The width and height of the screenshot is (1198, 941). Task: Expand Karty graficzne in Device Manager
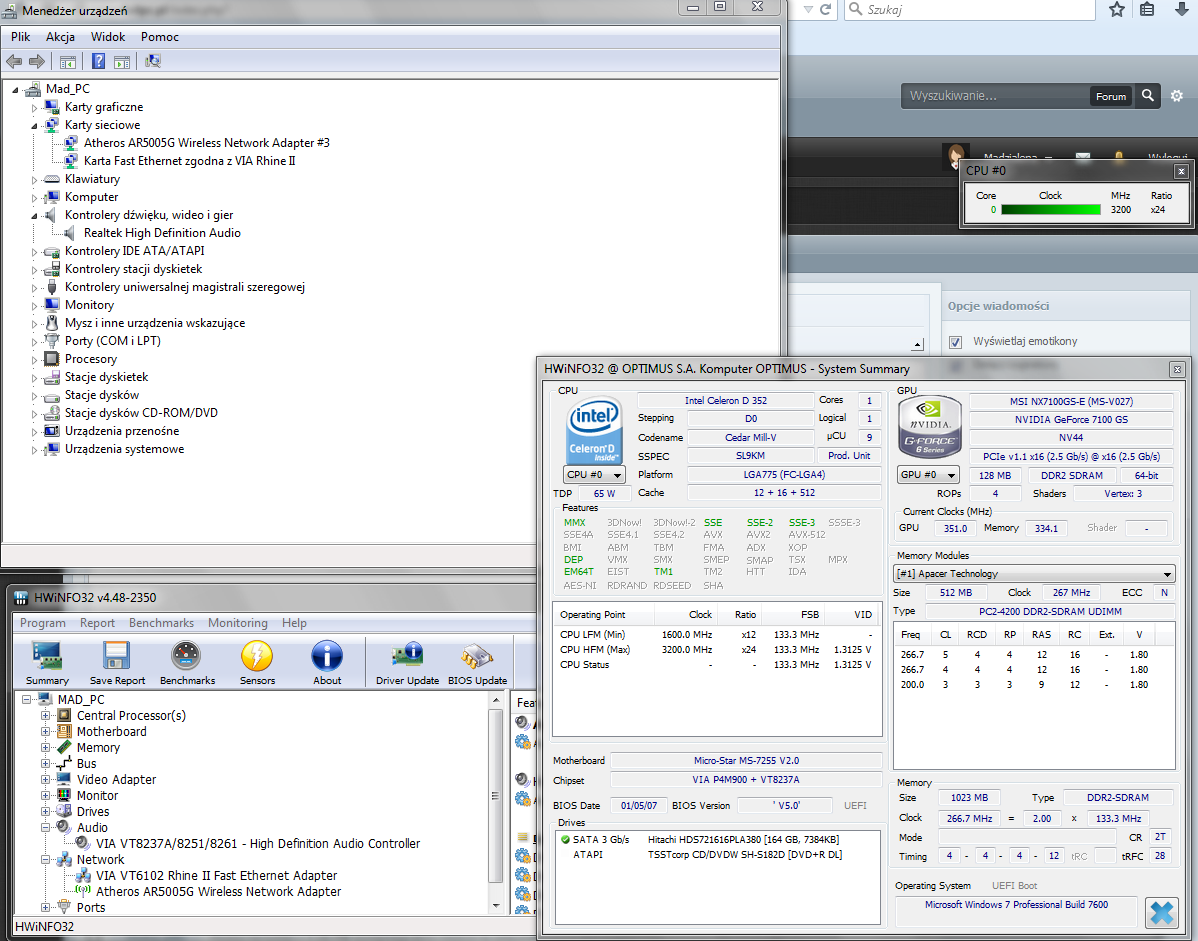(34, 108)
